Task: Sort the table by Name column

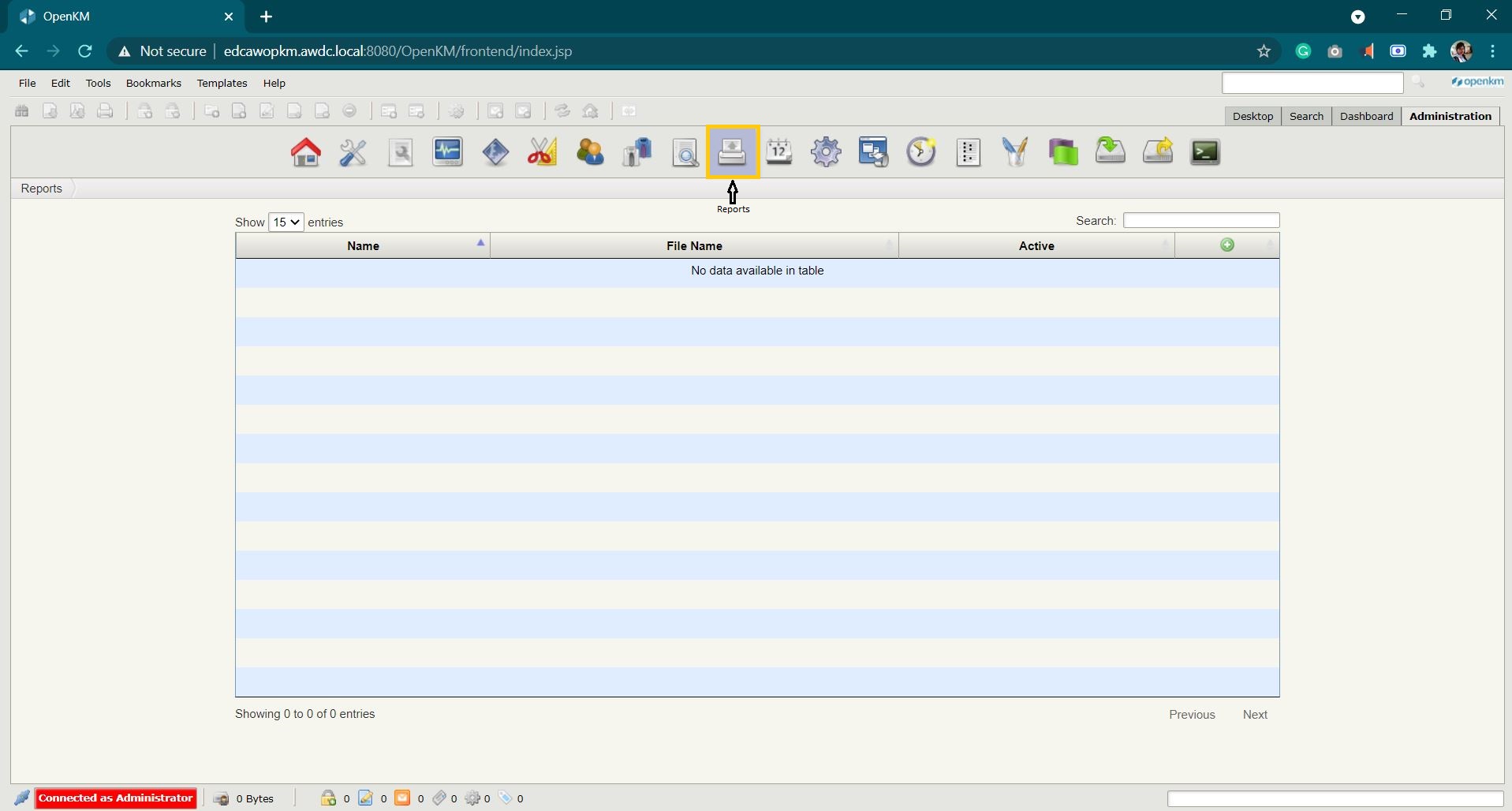Action: [x=363, y=246]
